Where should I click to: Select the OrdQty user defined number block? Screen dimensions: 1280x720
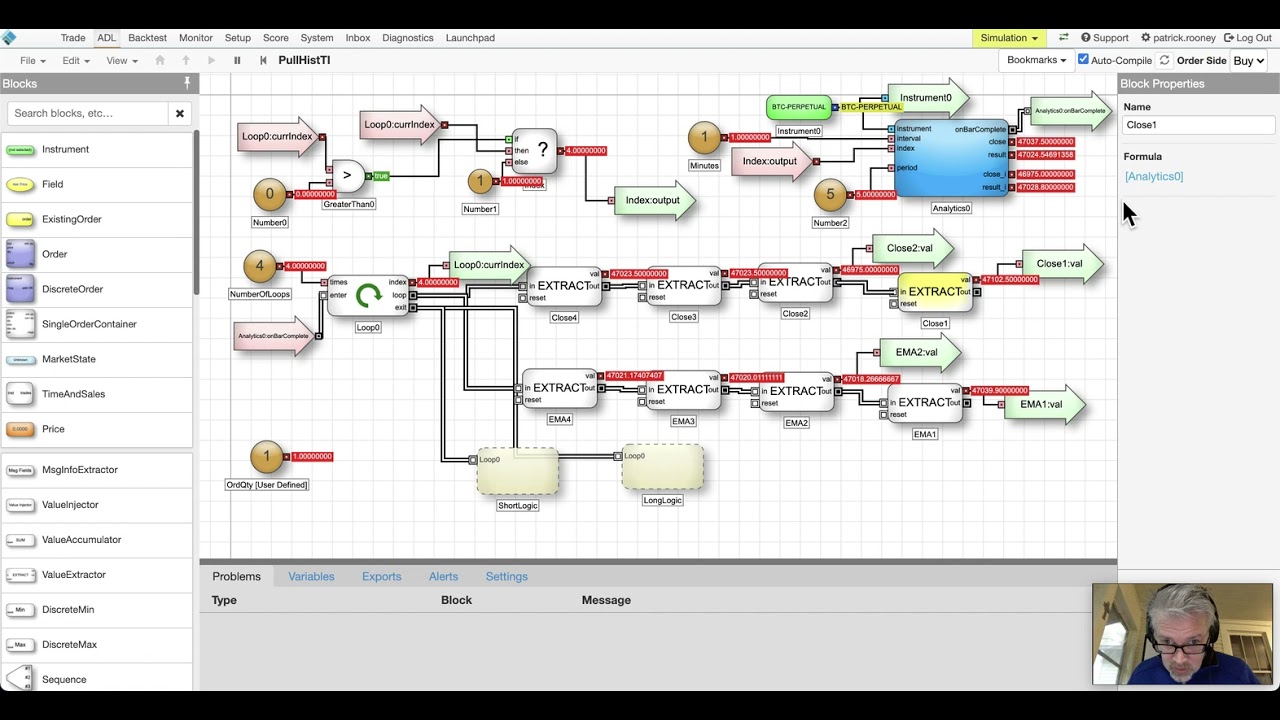click(x=267, y=457)
